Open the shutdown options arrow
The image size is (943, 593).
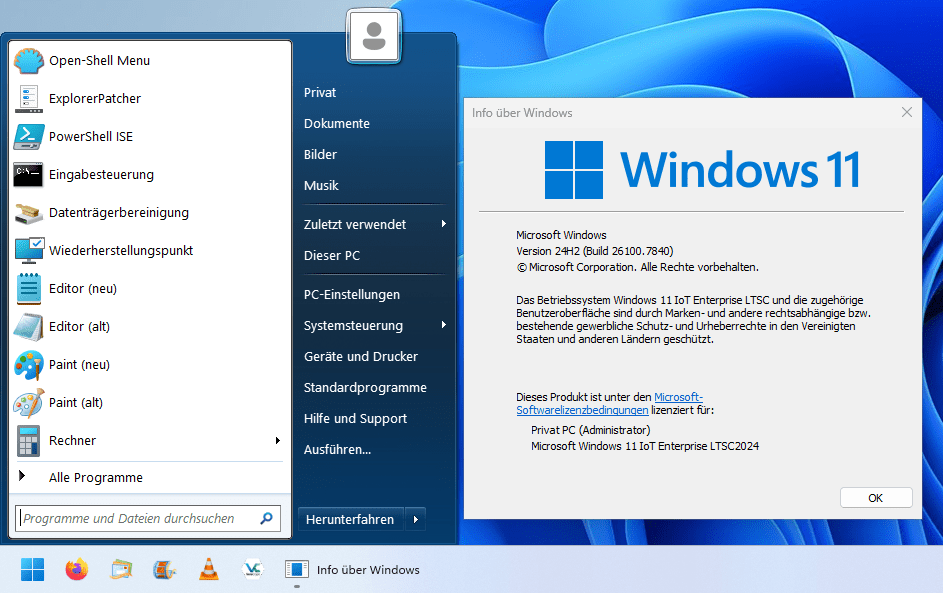pyautogui.click(x=416, y=520)
